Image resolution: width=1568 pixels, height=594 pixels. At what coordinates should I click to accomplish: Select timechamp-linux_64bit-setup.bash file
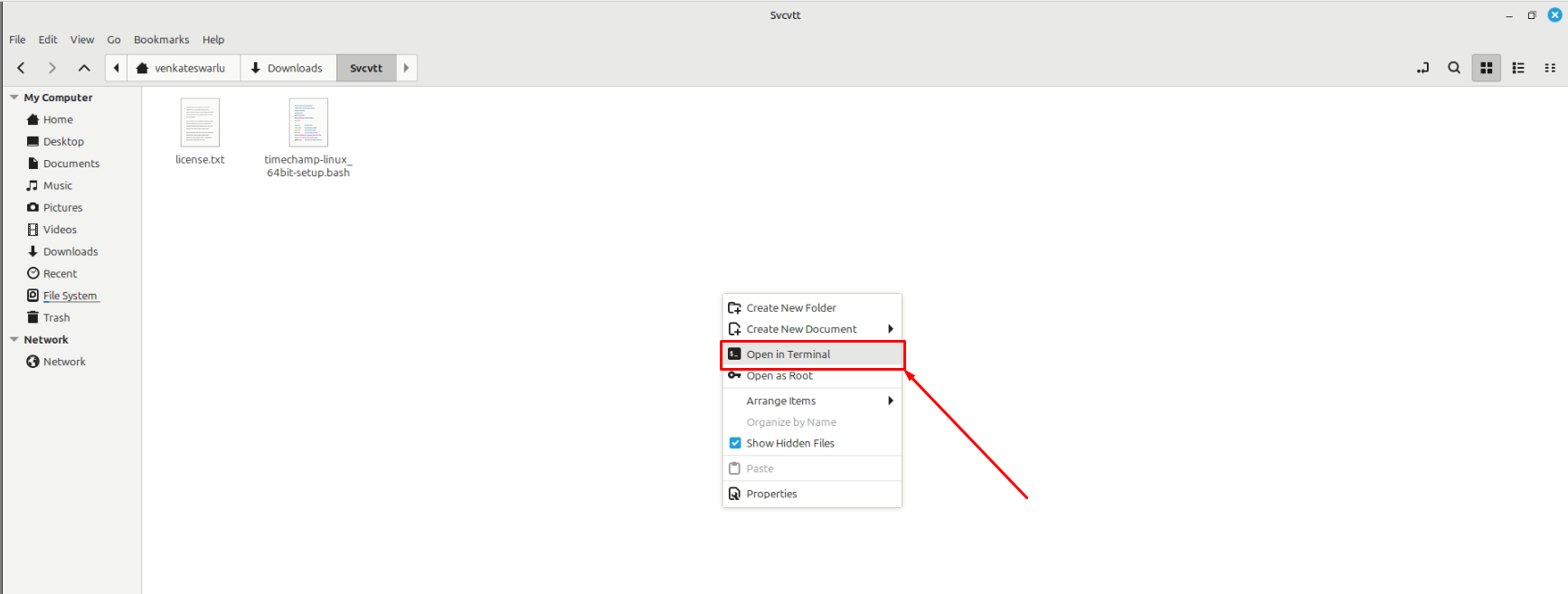pos(308,137)
